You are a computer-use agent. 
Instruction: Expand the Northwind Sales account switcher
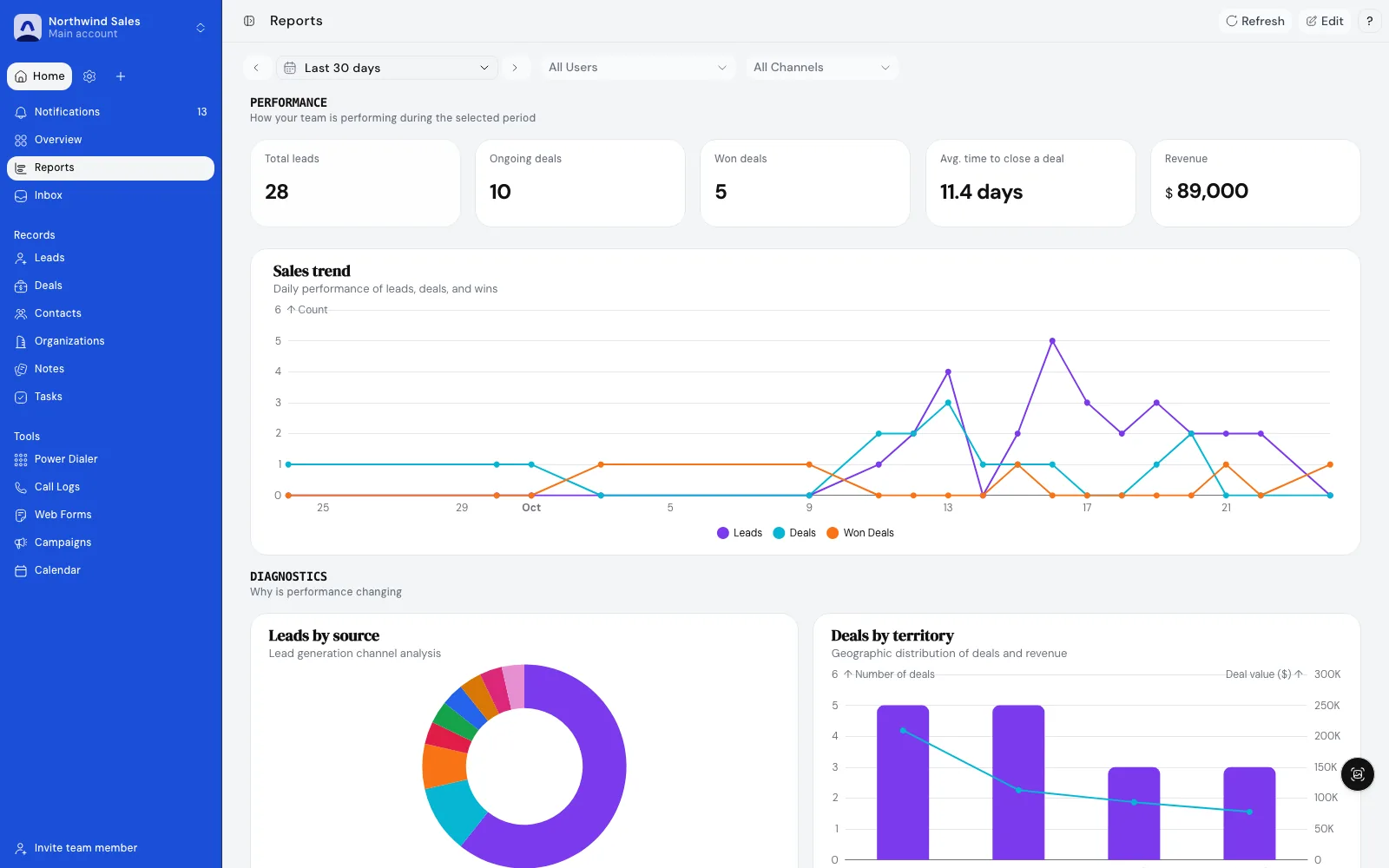point(110,28)
